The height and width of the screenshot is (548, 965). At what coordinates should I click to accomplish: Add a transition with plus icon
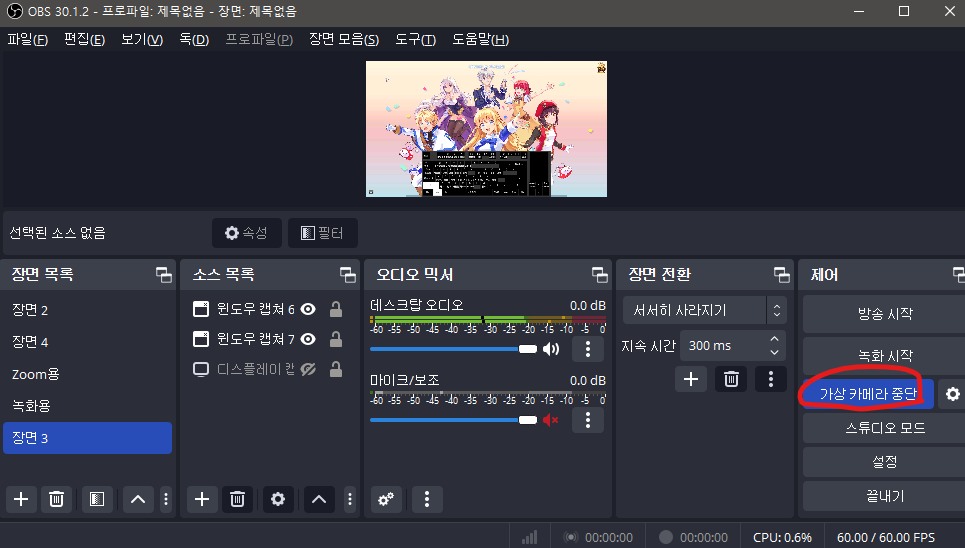pos(691,379)
